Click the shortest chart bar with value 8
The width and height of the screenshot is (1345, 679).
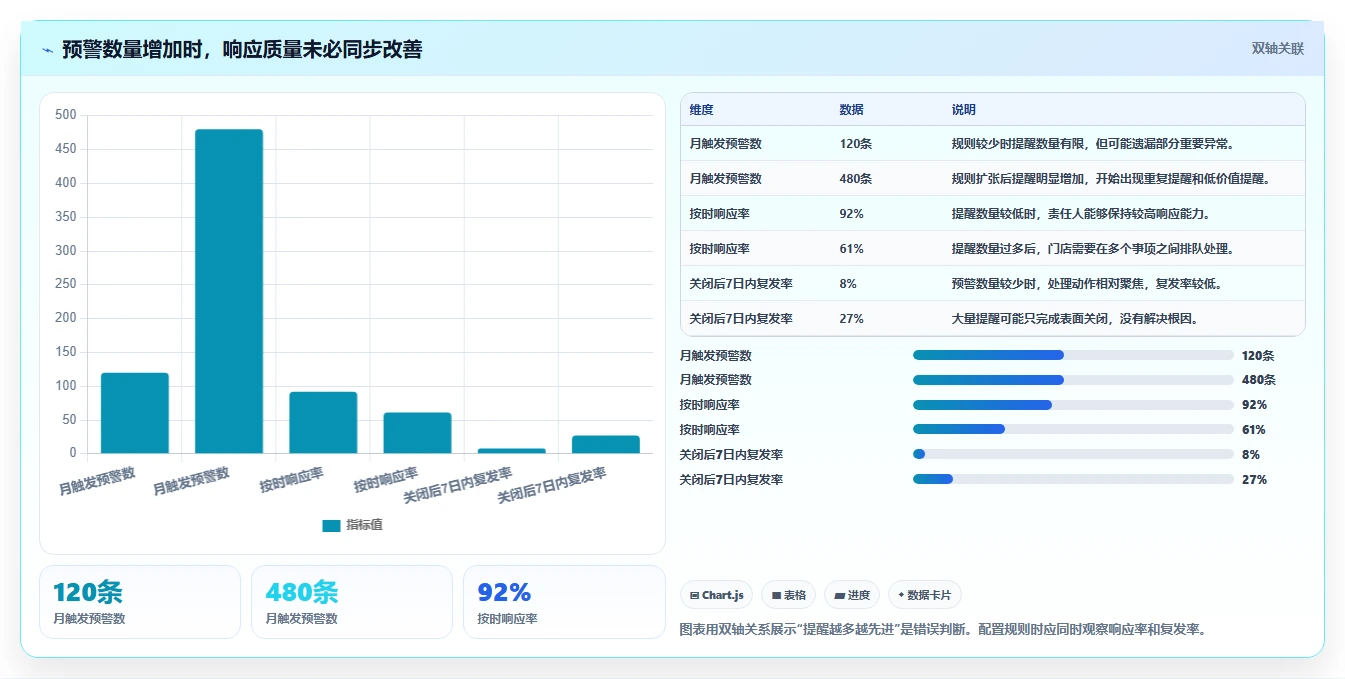pyautogui.click(x=512, y=451)
